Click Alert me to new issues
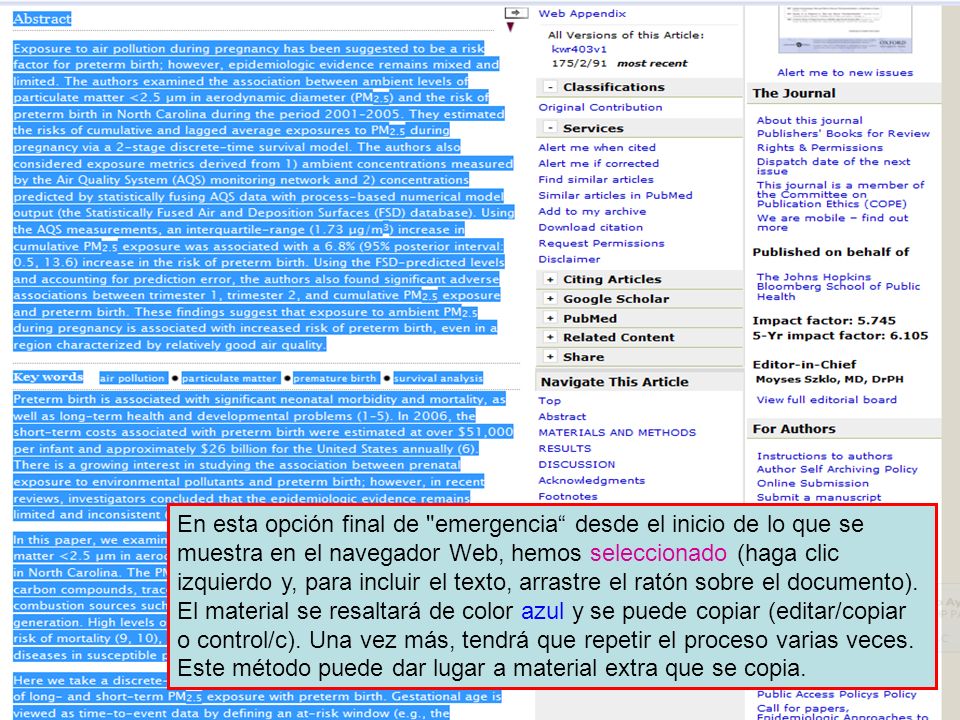960x720 pixels. [845, 72]
